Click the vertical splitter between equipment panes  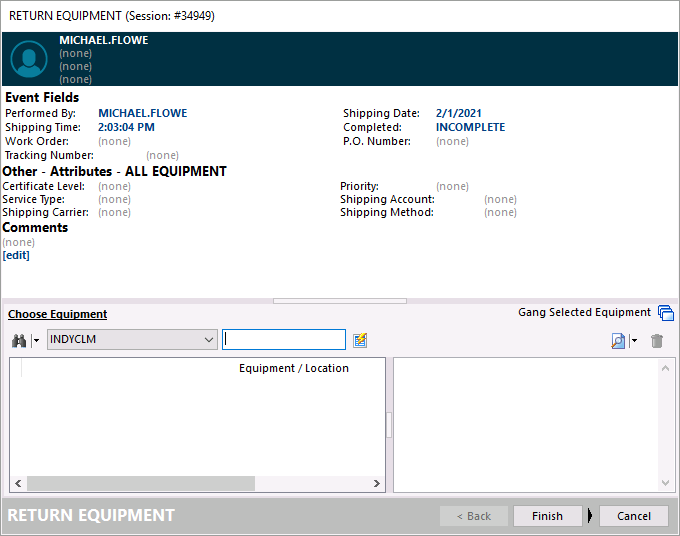tap(389, 425)
